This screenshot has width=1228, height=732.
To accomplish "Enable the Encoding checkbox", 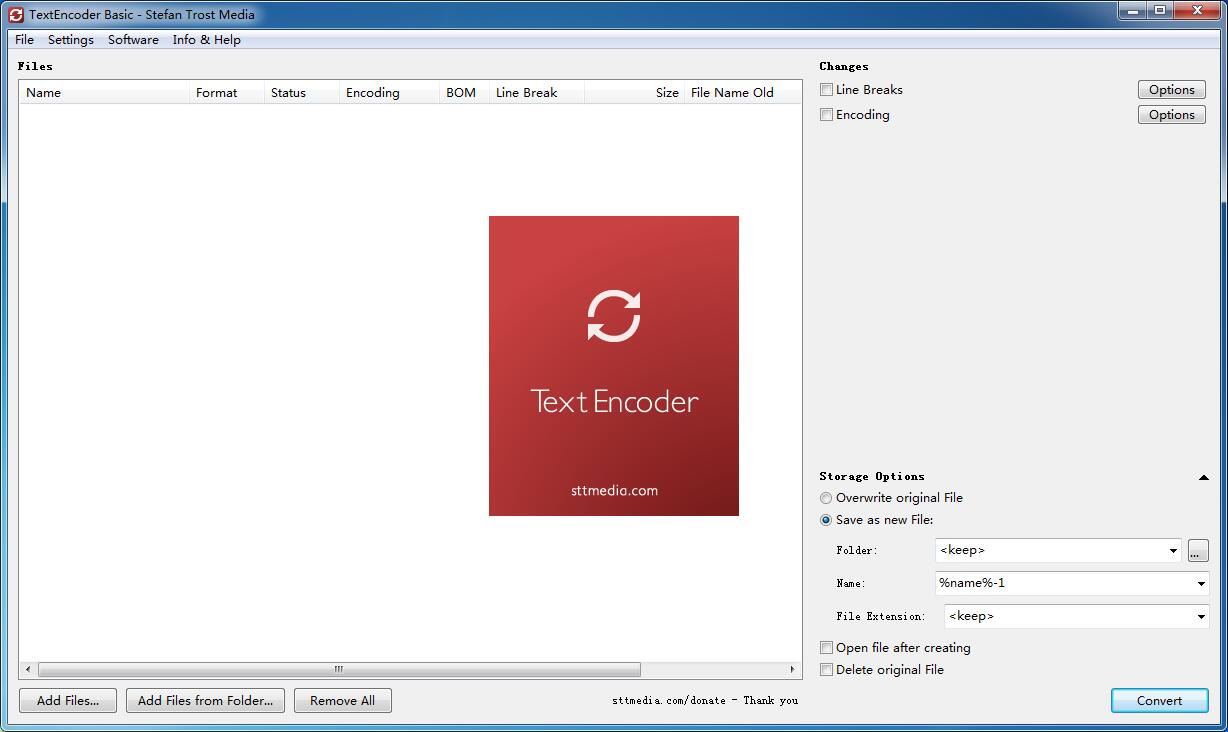I will (x=826, y=115).
